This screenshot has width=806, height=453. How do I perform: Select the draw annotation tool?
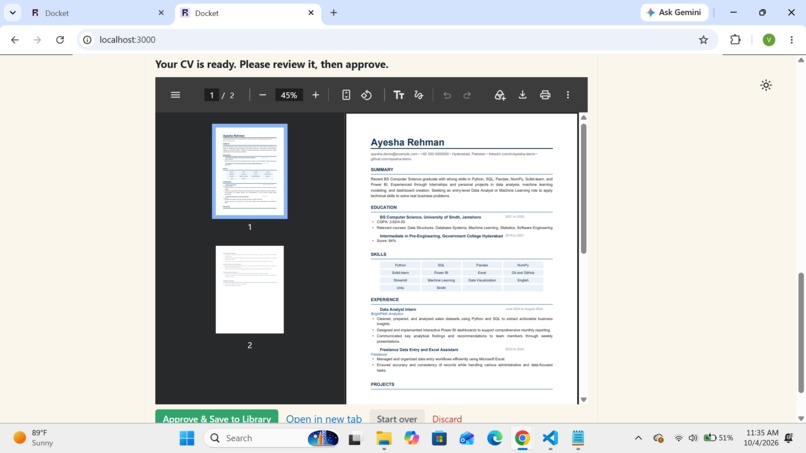(419, 95)
